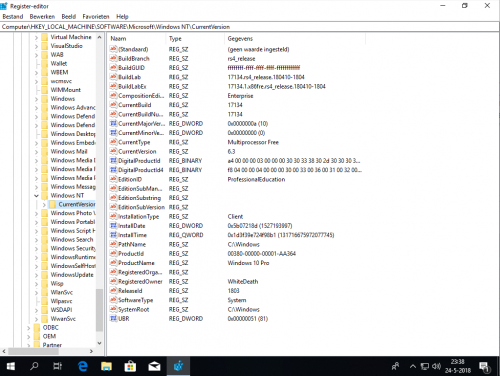Click the folder icon for CurrentVersion
The width and height of the screenshot is (500, 376).
52,204
